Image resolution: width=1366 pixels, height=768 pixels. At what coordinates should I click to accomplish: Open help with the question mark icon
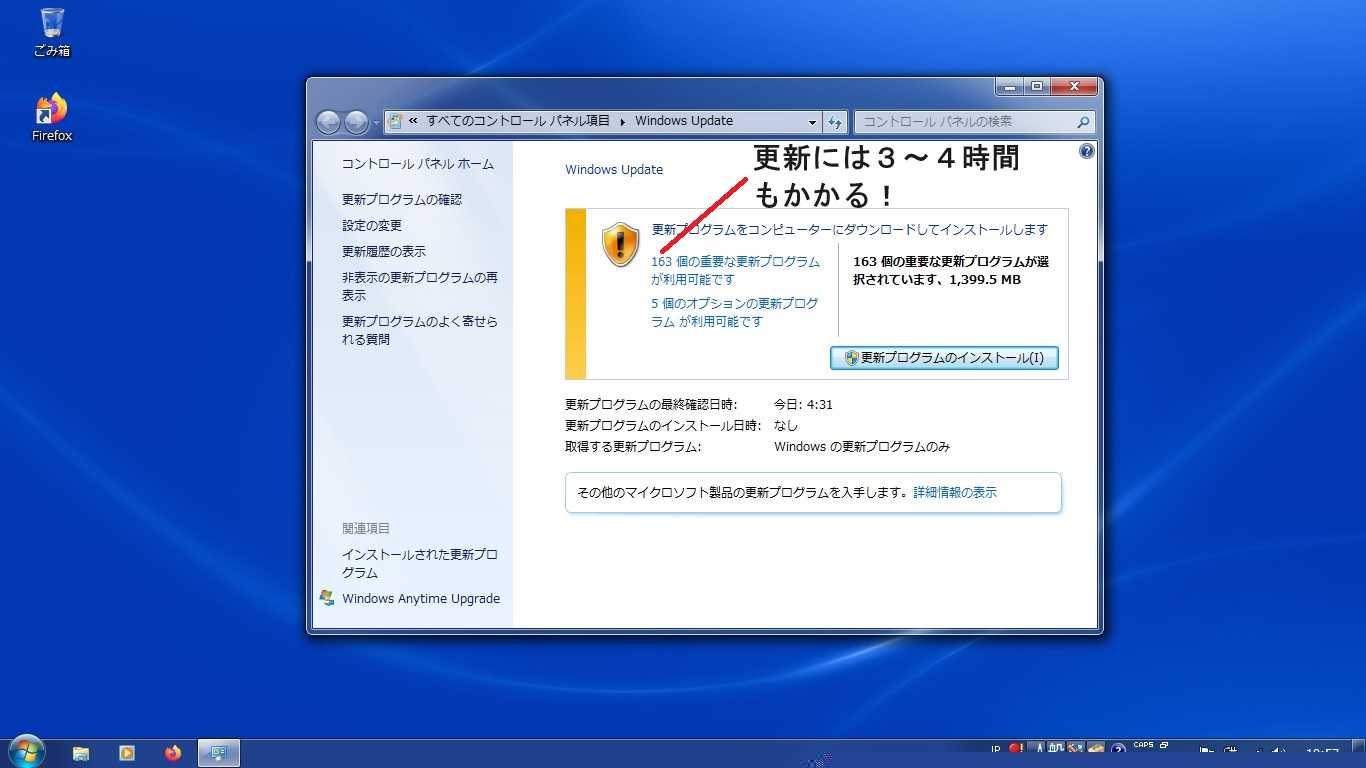[1087, 151]
